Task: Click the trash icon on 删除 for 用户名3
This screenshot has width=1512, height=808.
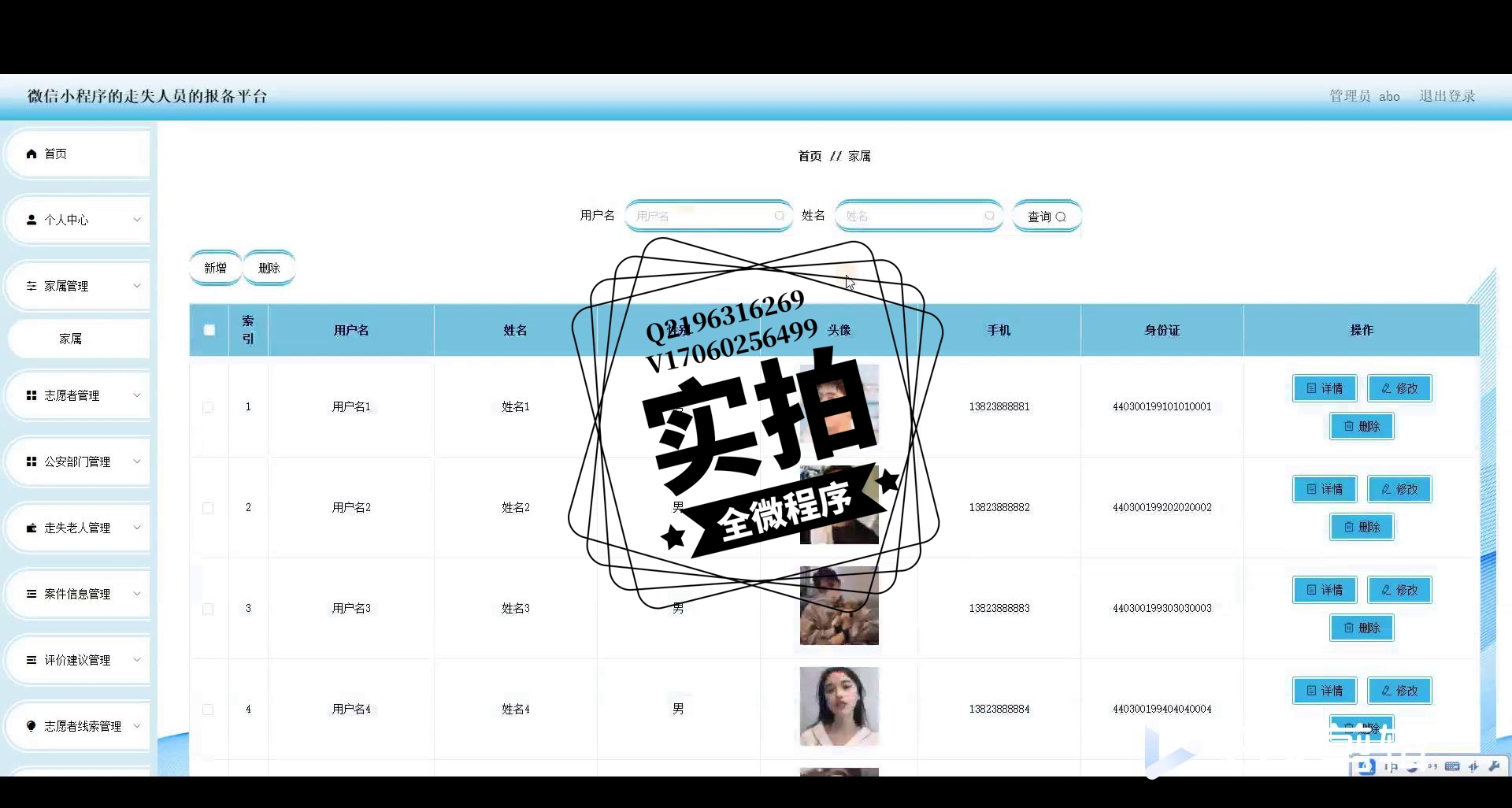Action: [x=1349, y=628]
